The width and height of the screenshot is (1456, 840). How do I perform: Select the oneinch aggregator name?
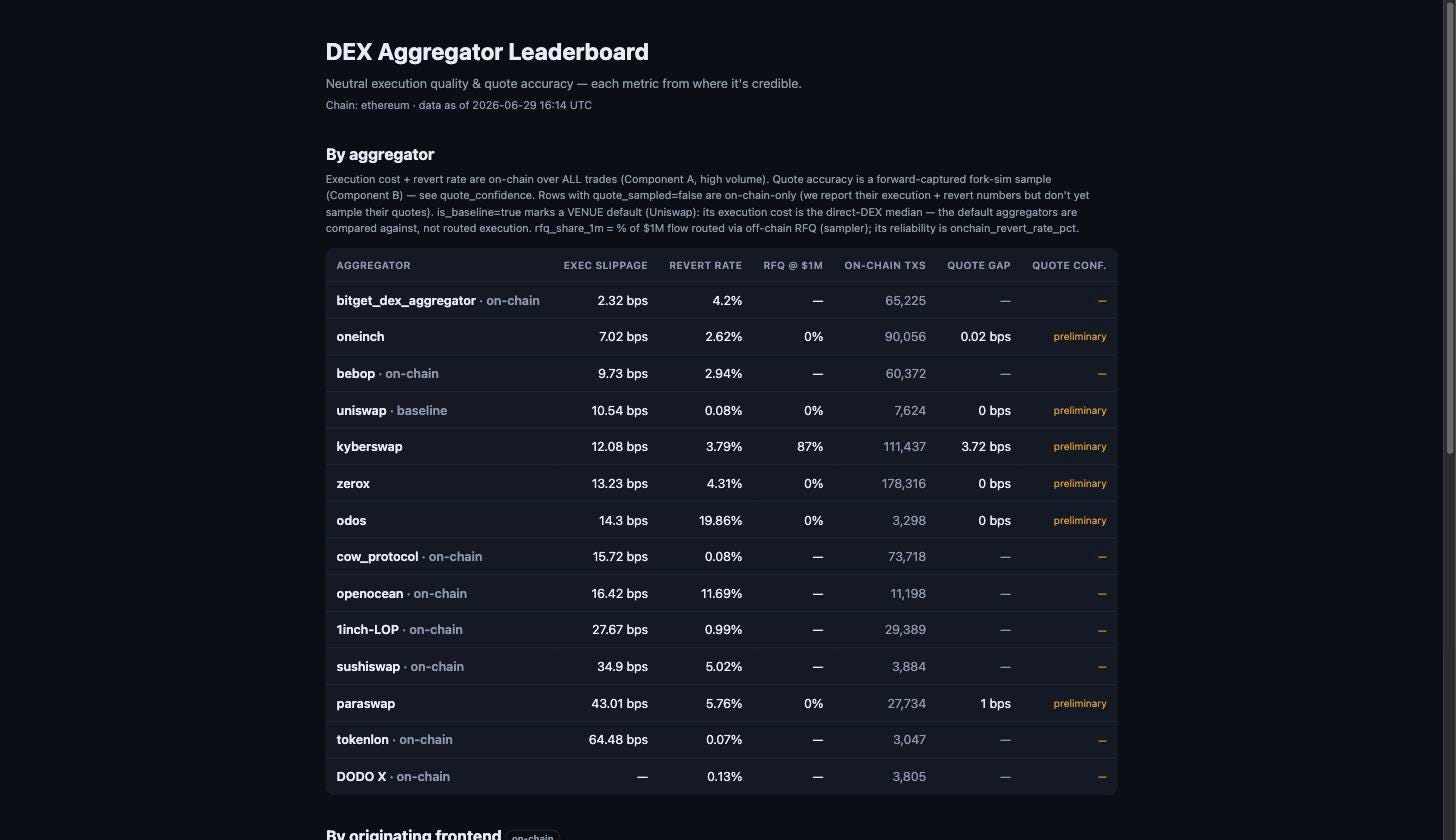(360, 337)
